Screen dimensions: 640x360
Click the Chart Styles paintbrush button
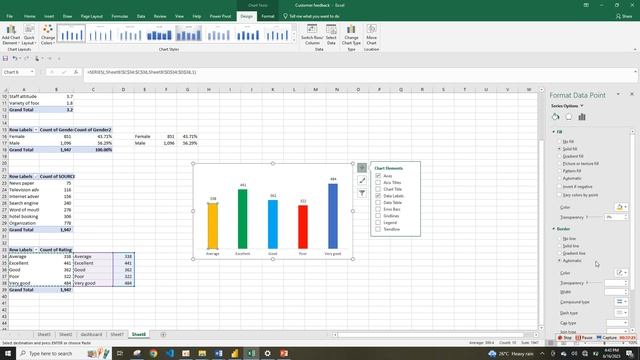pyautogui.click(x=362, y=180)
